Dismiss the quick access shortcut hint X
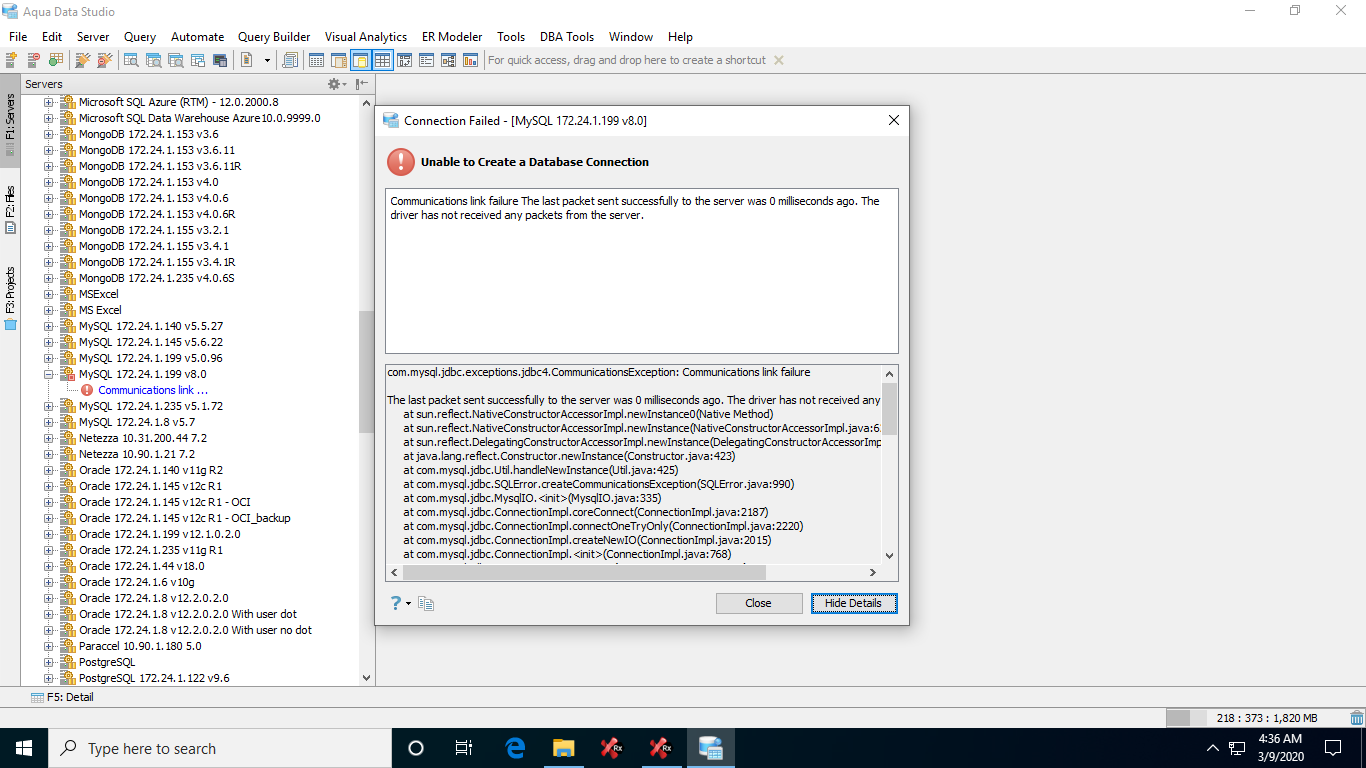Image resolution: width=1366 pixels, height=768 pixels. pos(779,60)
